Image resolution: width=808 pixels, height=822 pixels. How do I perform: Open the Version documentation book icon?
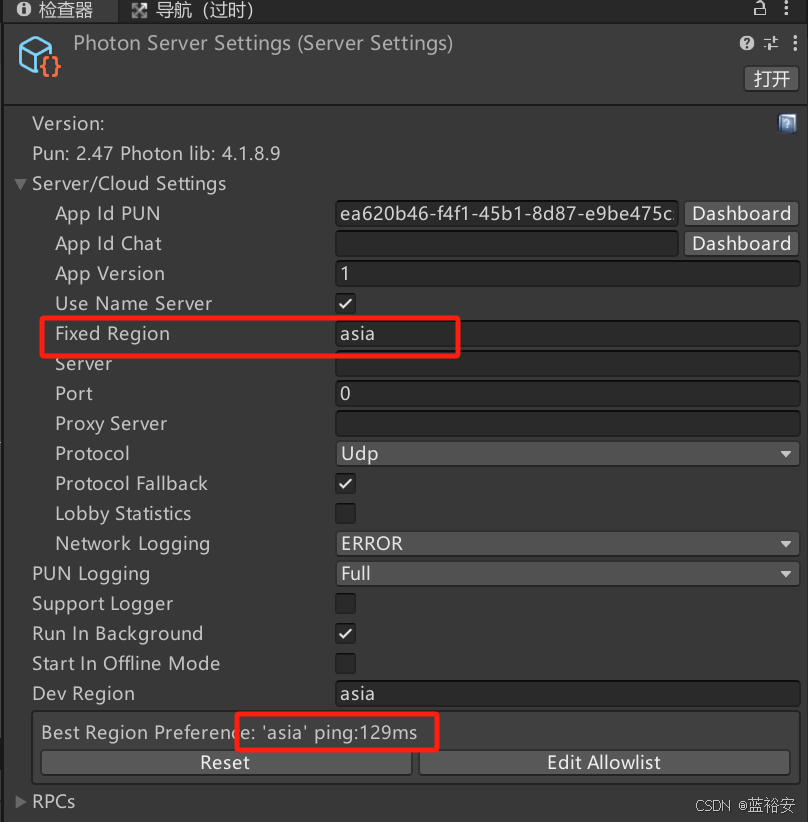[x=787, y=124]
